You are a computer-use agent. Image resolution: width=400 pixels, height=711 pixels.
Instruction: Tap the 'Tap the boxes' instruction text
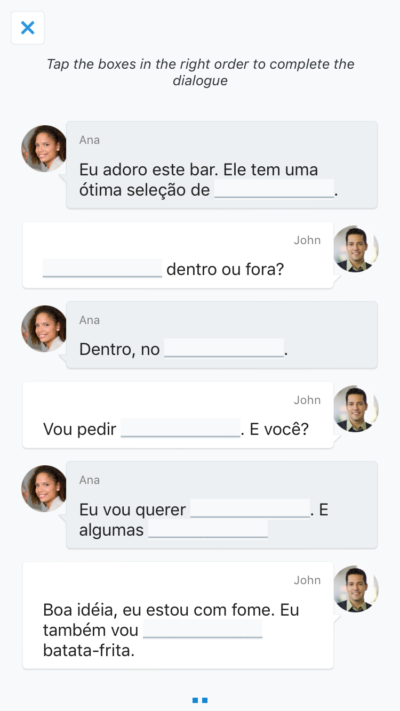pos(200,72)
